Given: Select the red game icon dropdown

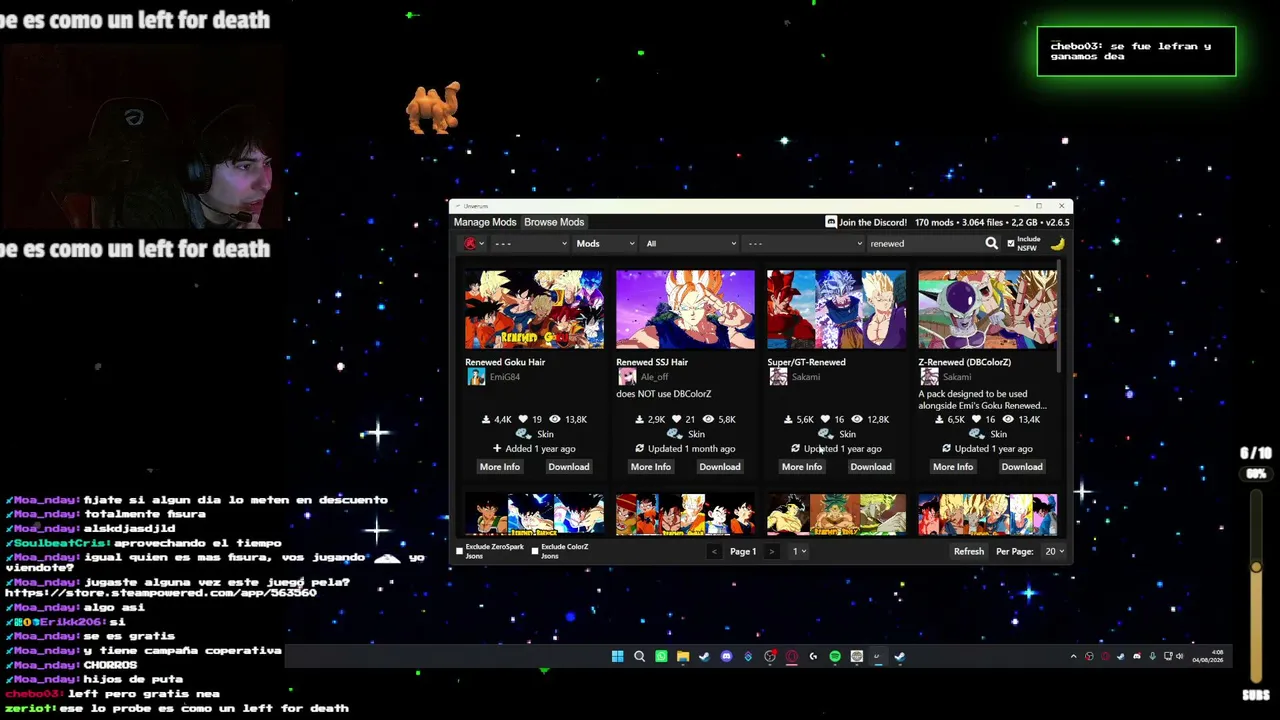Looking at the screenshot, I should (x=474, y=243).
